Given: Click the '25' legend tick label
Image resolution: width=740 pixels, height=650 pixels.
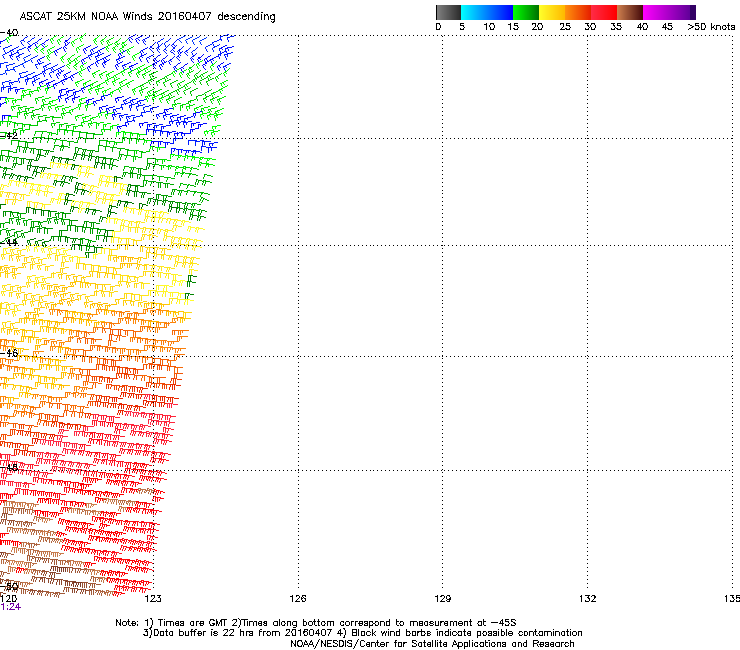Looking at the screenshot, I should [565, 27].
